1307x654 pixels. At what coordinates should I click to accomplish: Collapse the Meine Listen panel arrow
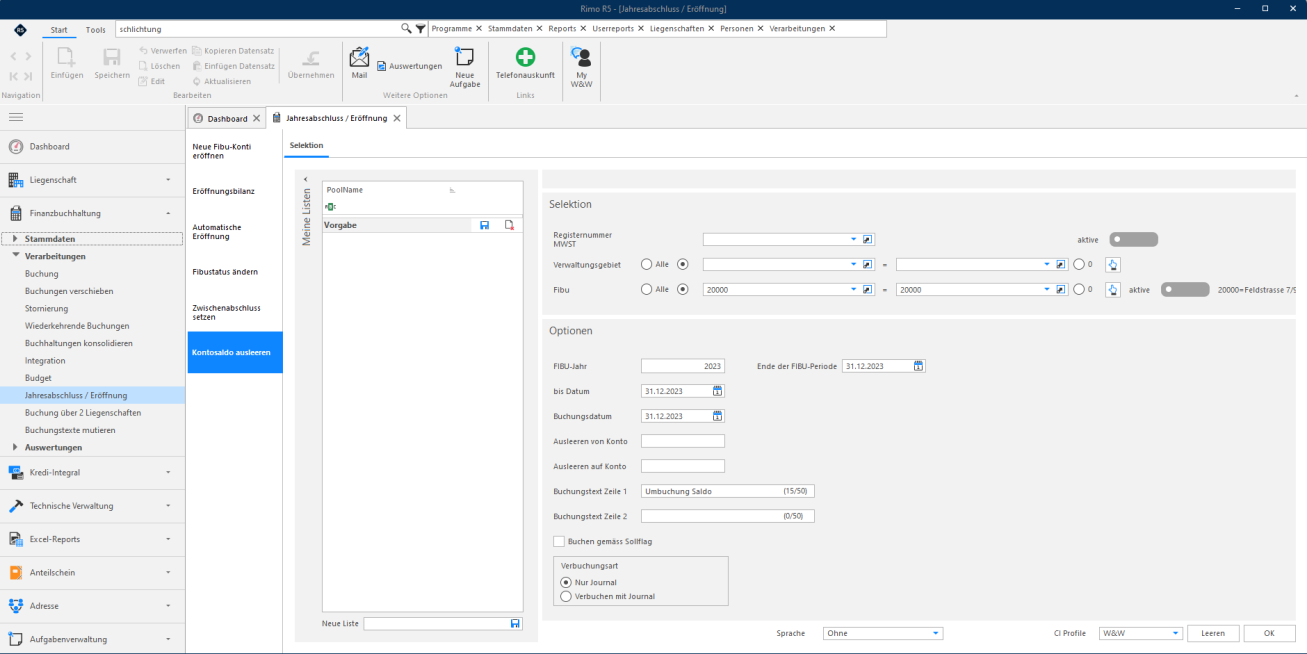[x=306, y=179]
